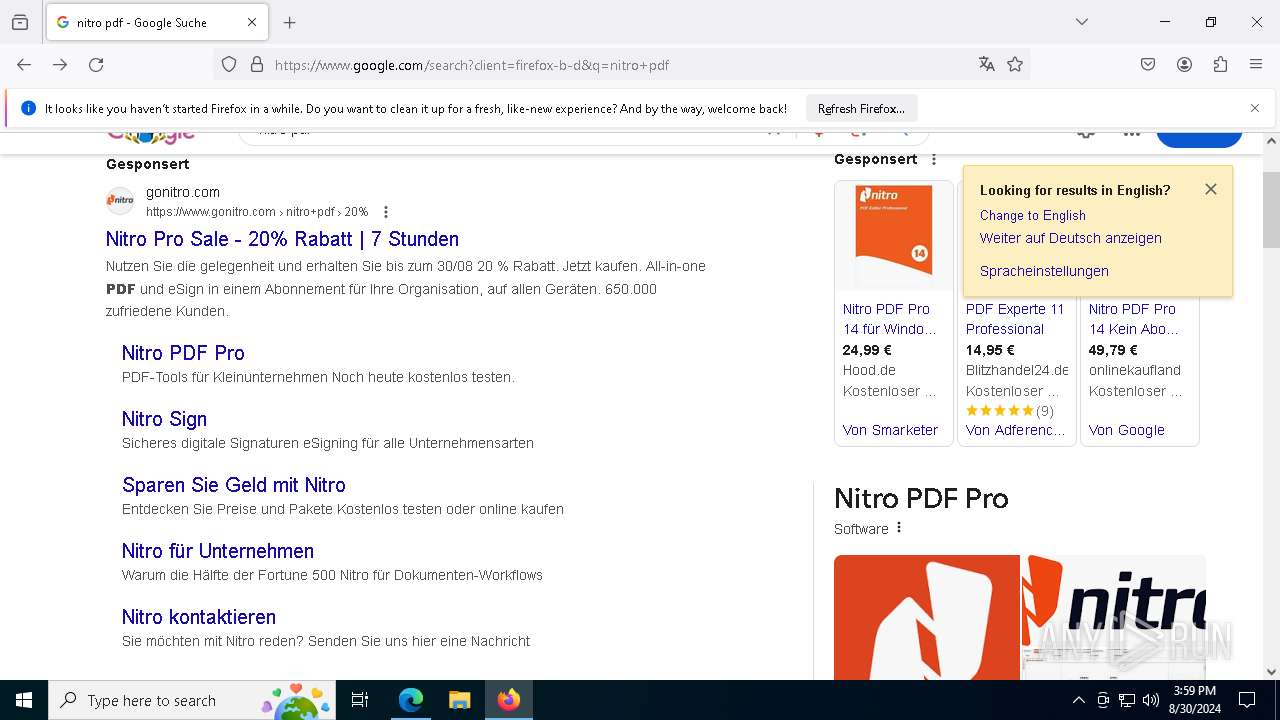
Task: Open sponsored shopping options three dots
Action: pyautogui.click(x=934, y=159)
